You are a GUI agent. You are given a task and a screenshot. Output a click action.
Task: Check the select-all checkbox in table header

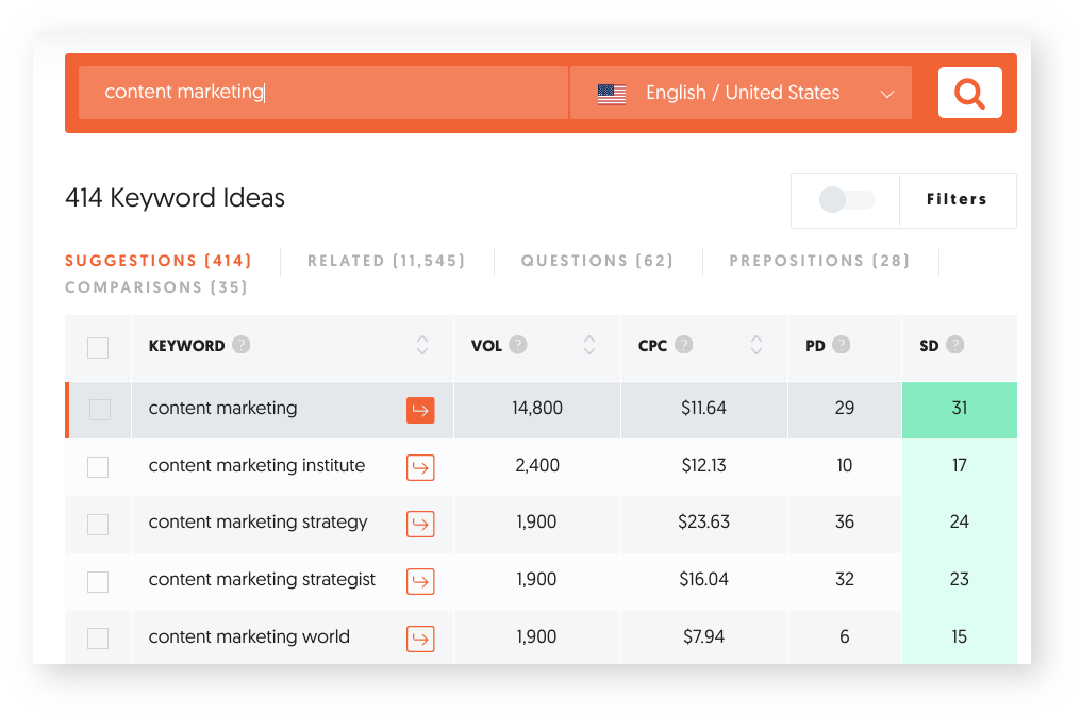(98, 347)
